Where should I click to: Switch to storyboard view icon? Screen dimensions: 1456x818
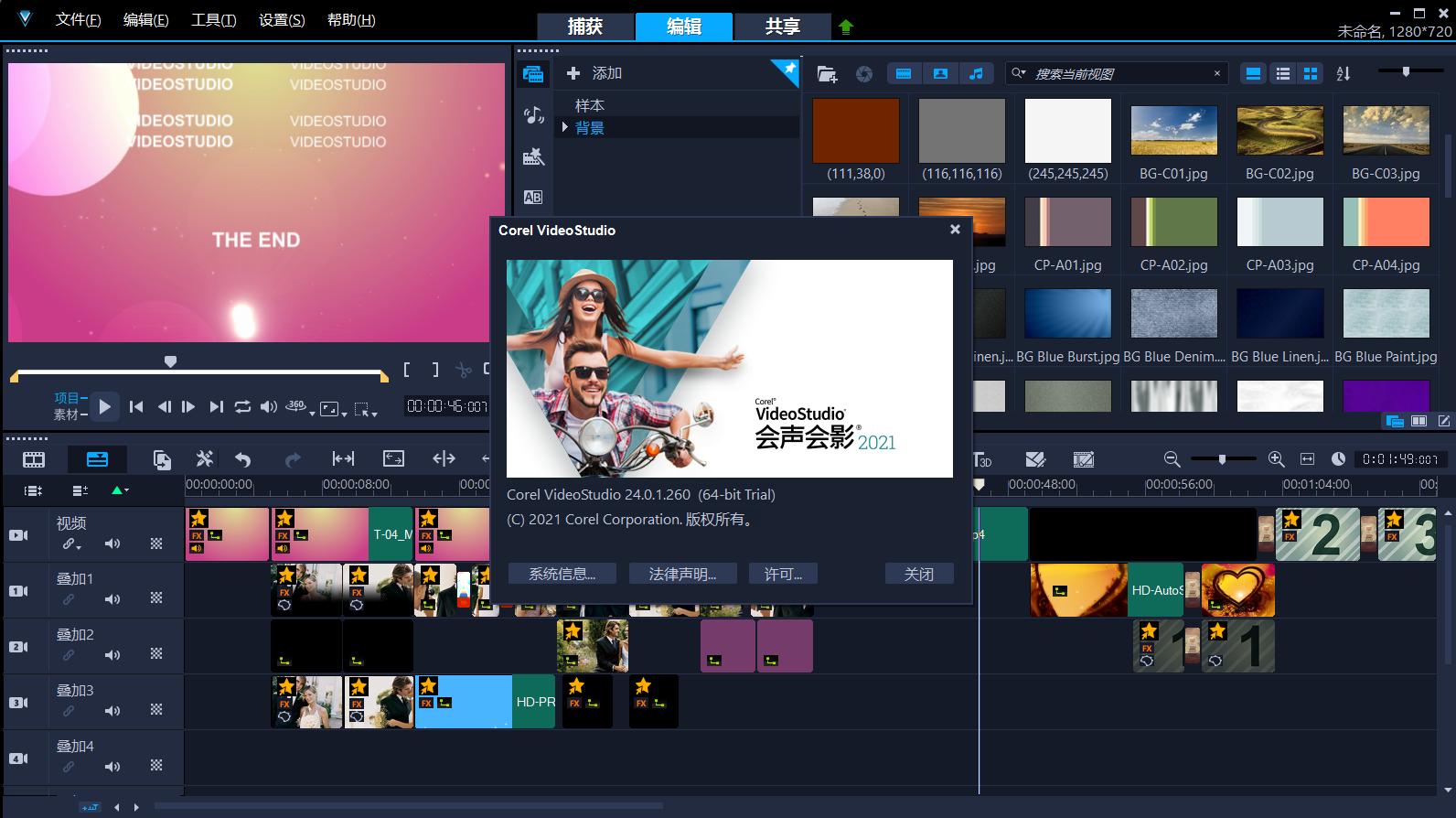tap(34, 459)
